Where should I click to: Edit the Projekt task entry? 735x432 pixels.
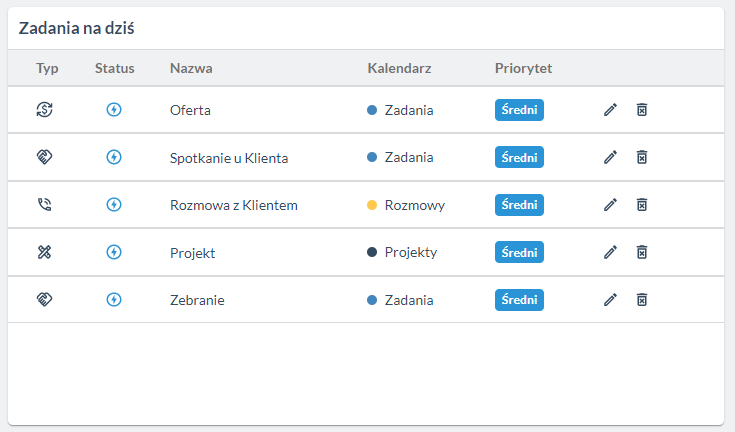tap(610, 253)
